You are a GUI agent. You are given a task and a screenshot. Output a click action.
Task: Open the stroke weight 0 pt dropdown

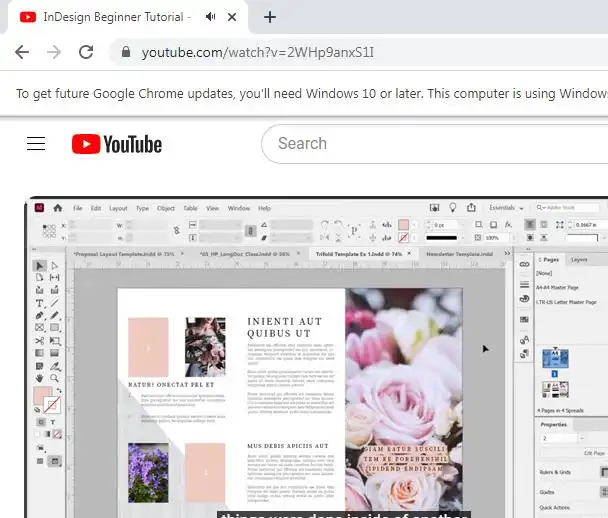coord(463,225)
